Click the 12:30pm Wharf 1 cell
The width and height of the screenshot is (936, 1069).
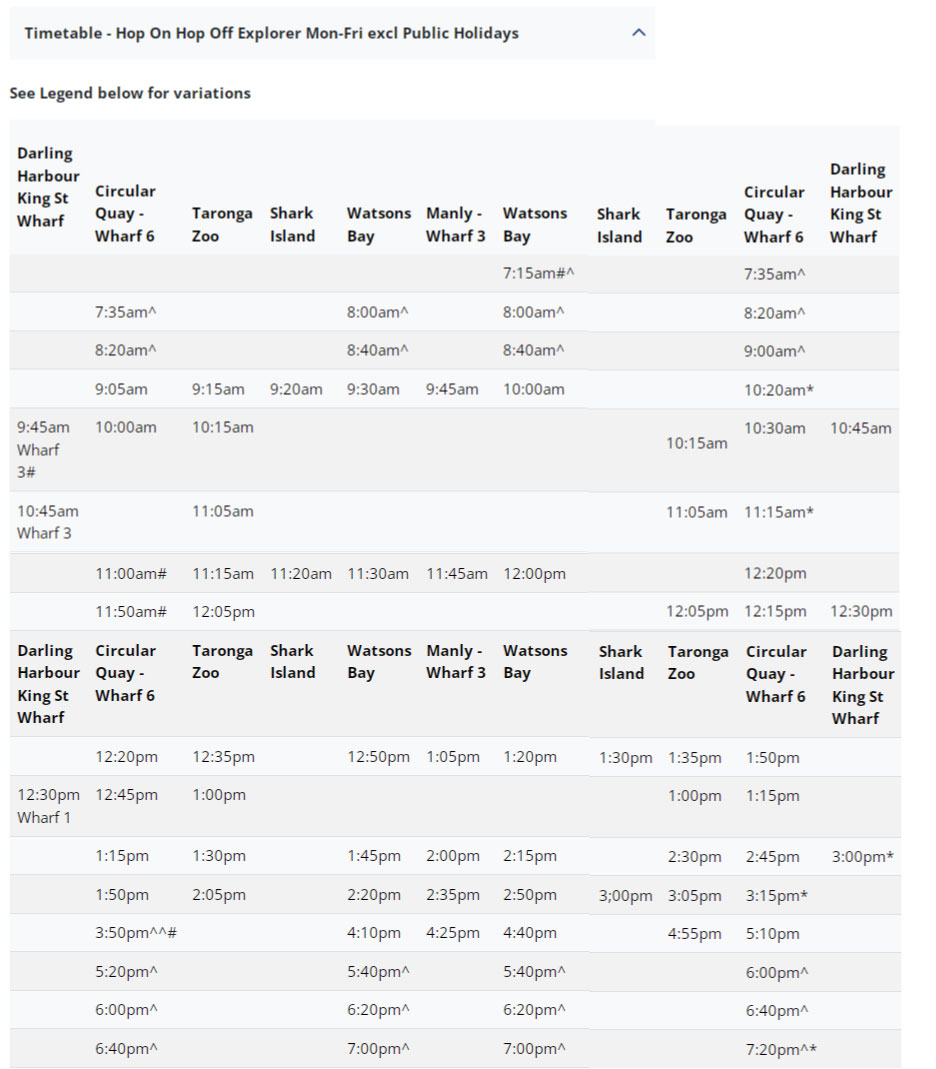click(x=48, y=806)
